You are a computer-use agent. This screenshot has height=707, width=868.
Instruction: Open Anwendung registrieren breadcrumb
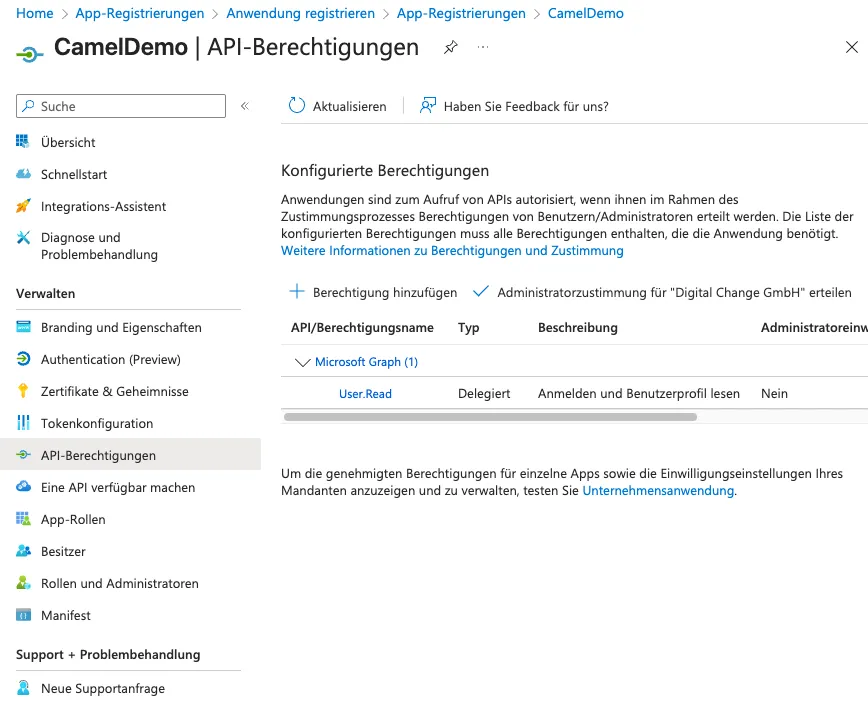301,13
